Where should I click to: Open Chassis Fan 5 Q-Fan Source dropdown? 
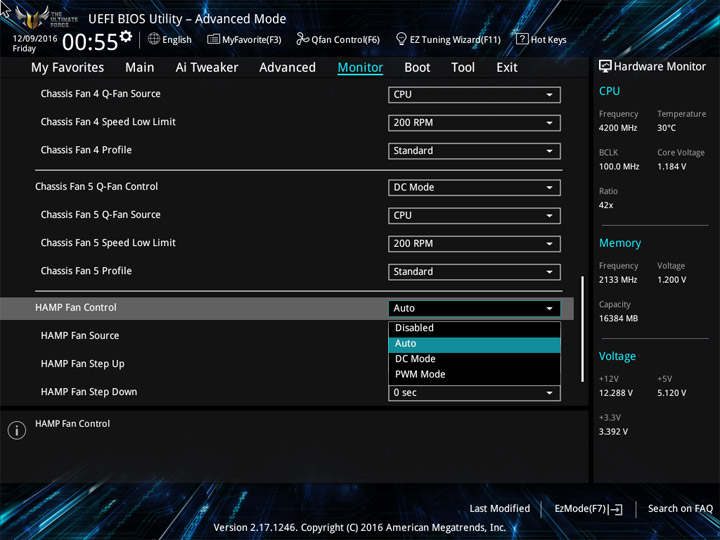click(x=474, y=216)
